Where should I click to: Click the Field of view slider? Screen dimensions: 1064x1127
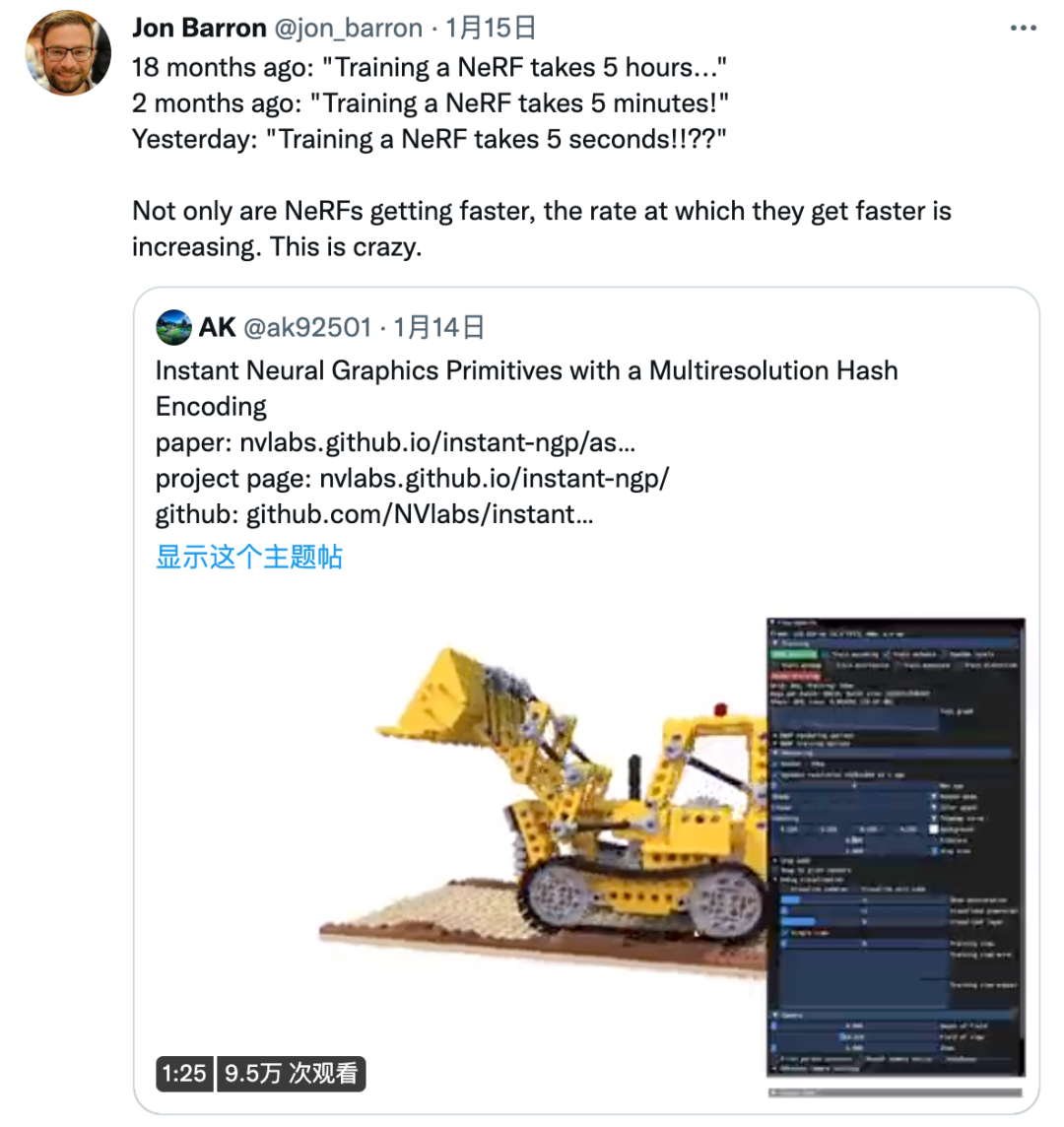[852, 1036]
